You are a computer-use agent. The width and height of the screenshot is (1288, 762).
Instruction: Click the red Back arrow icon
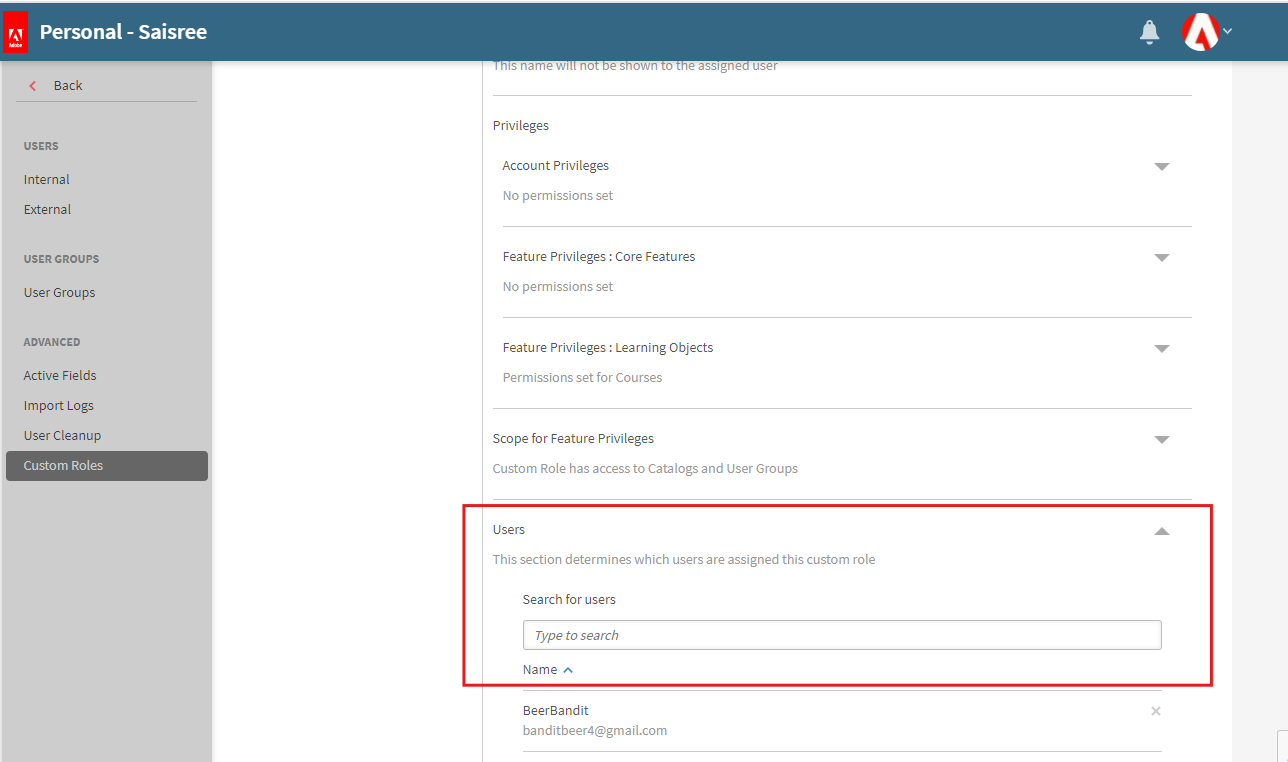pyautogui.click(x=33, y=86)
